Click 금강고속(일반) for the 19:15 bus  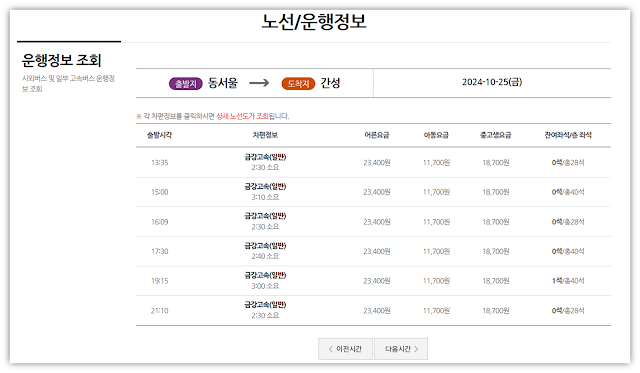(x=265, y=275)
